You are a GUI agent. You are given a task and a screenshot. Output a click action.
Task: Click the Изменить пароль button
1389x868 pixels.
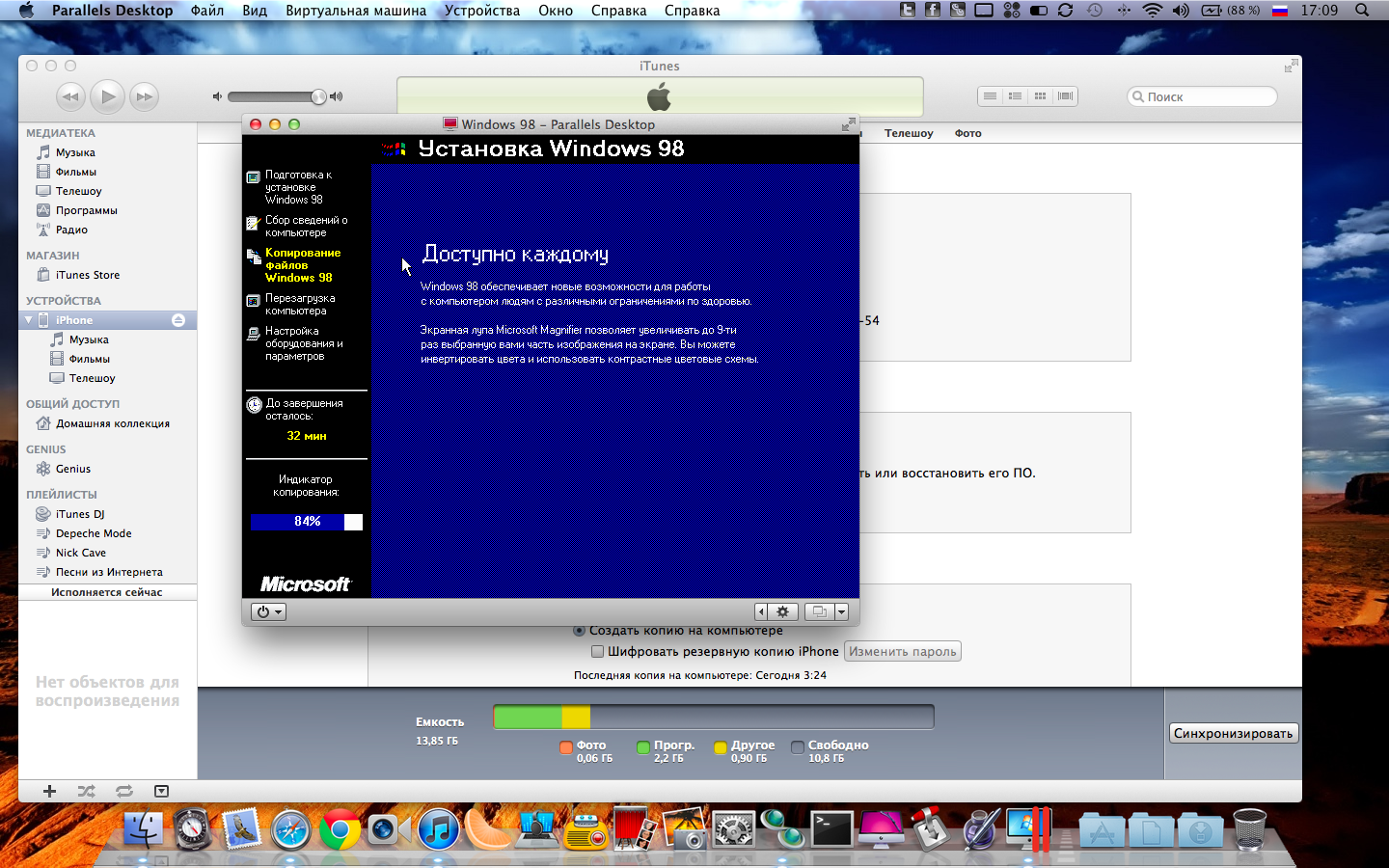coord(903,652)
